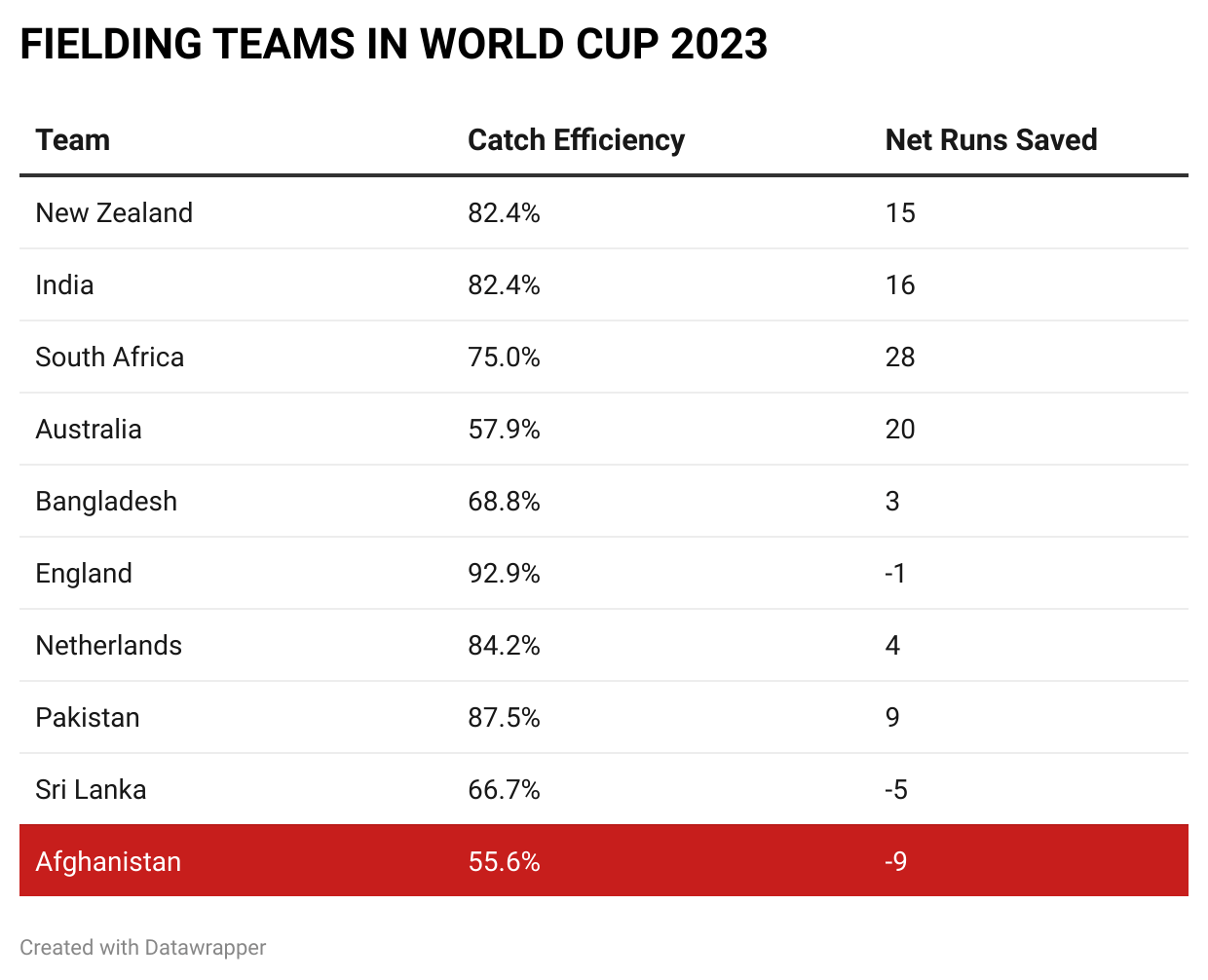The image size is (1208, 980).
Task: Click South Africa's 28 net runs saved
Action: pos(900,358)
